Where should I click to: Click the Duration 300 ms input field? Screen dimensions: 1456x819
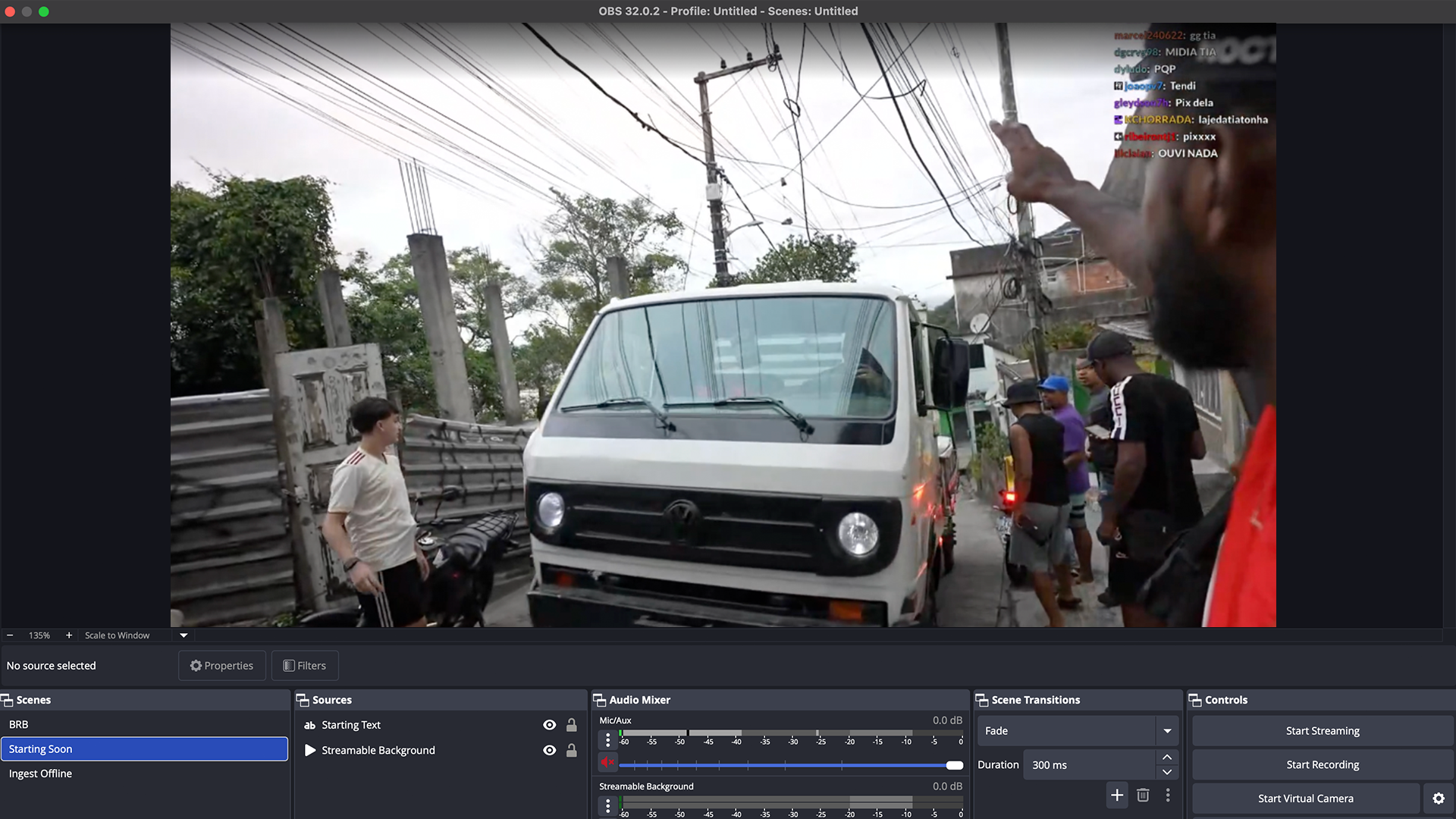[x=1088, y=764]
